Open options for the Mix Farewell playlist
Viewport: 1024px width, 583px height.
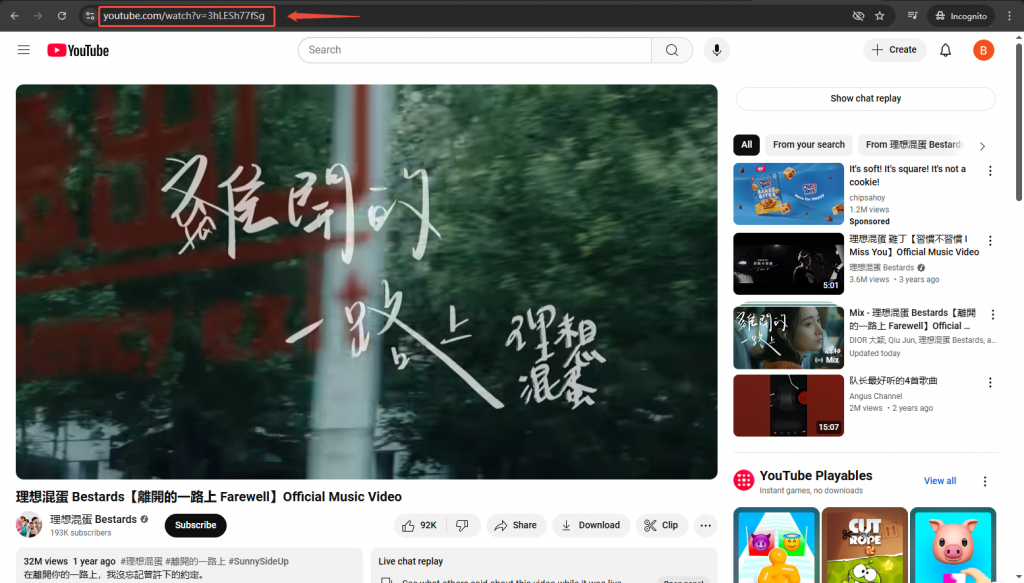point(992,315)
